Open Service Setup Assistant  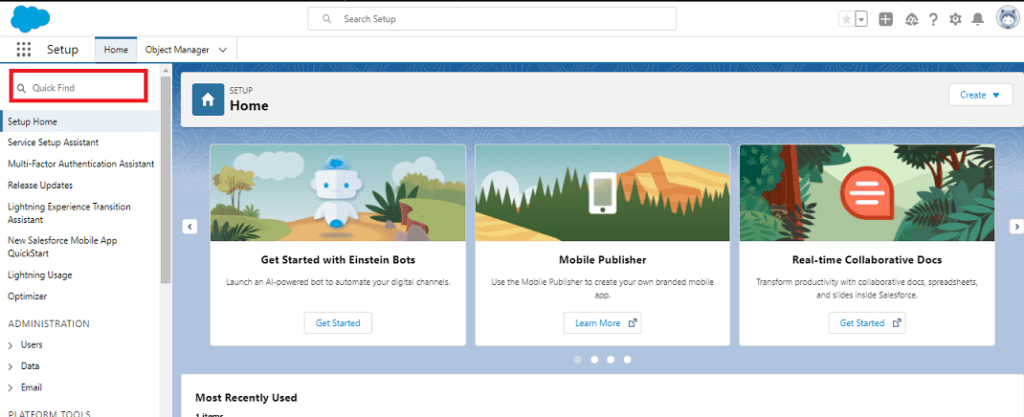[53, 142]
